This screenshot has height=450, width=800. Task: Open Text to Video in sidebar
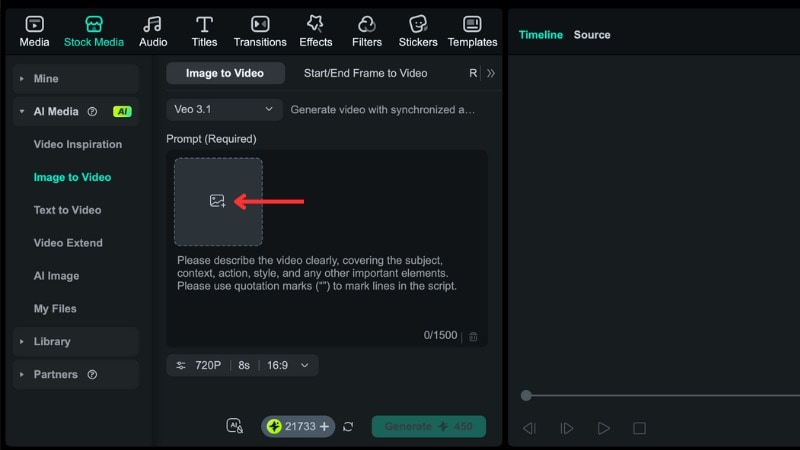(x=67, y=210)
